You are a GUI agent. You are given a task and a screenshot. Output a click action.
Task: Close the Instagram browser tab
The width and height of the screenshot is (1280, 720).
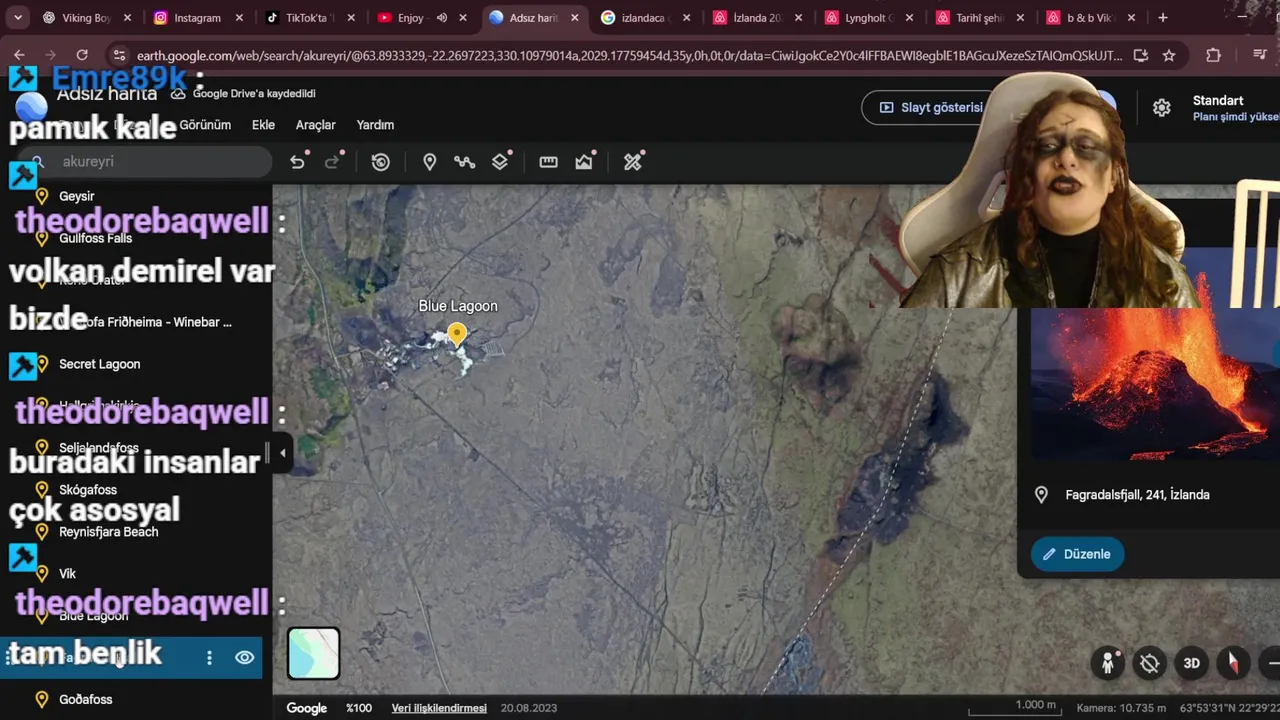(x=239, y=18)
